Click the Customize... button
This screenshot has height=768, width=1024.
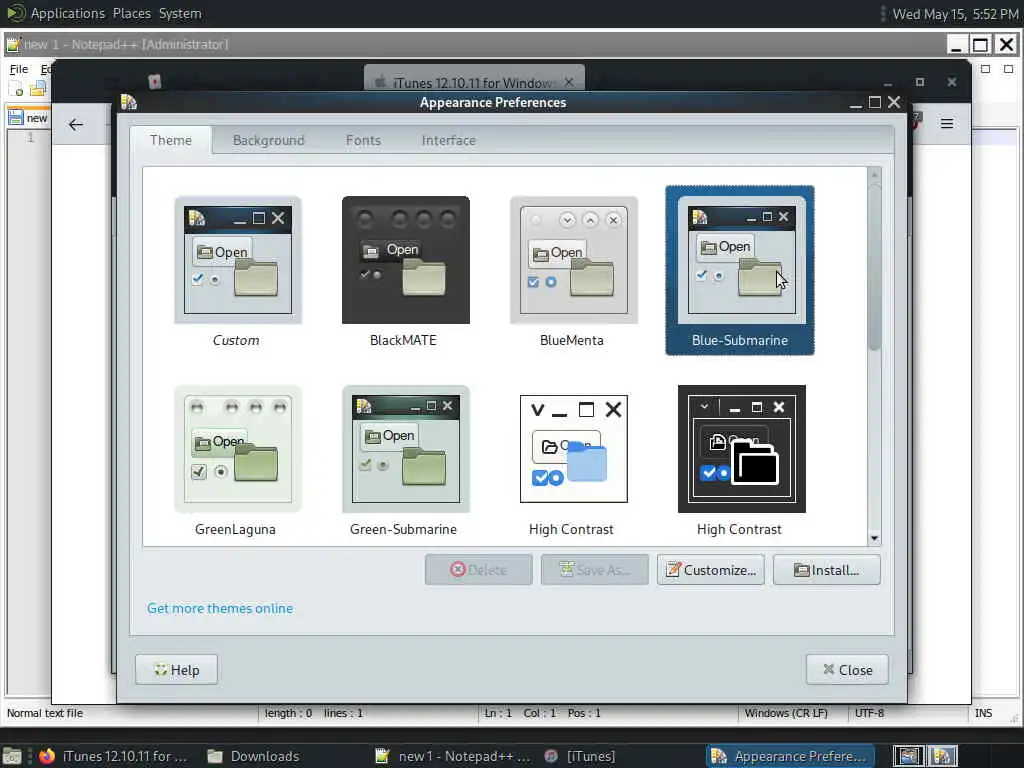click(x=711, y=570)
